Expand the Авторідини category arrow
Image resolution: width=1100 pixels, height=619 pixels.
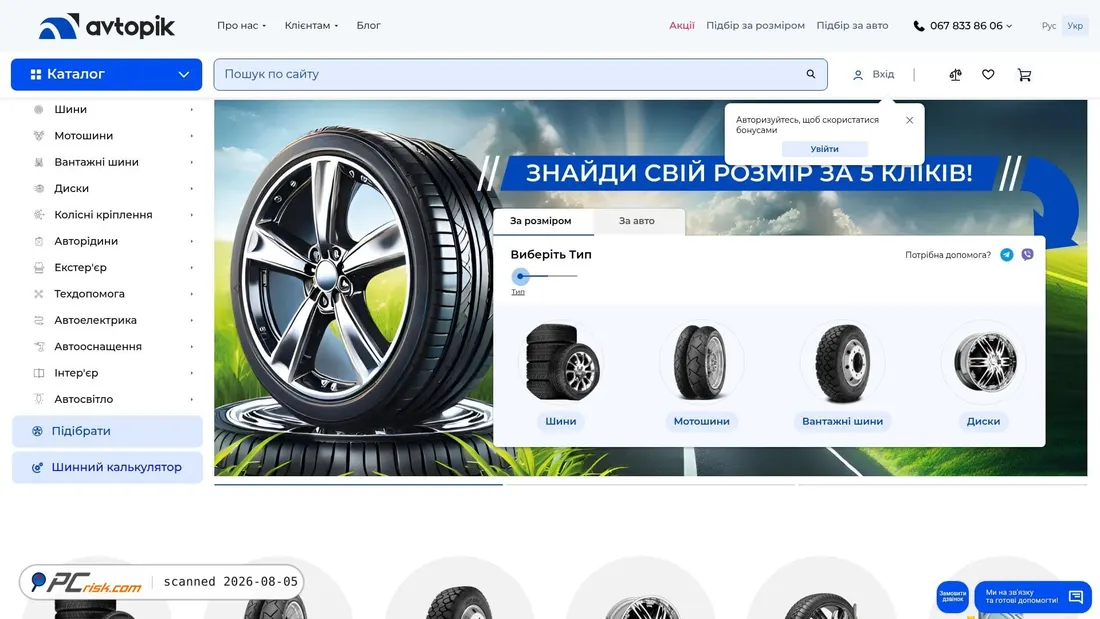(x=192, y=241)
